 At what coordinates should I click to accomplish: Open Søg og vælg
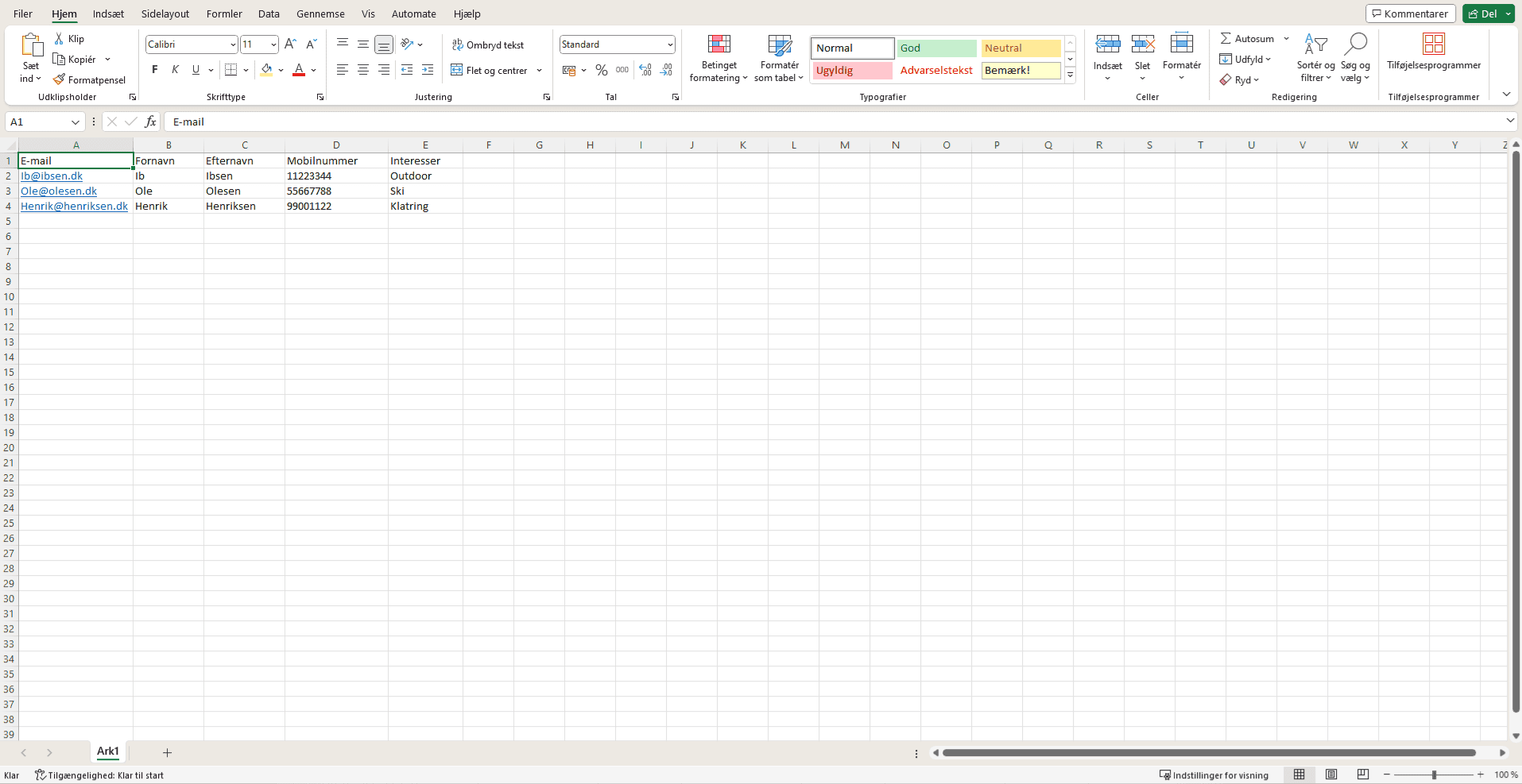1356,58
